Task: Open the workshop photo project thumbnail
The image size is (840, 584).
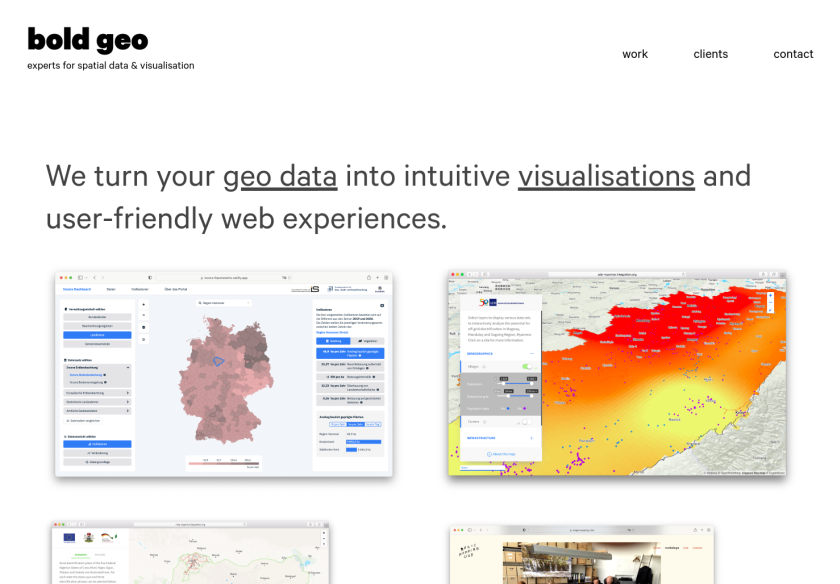Action: (582, 555)
